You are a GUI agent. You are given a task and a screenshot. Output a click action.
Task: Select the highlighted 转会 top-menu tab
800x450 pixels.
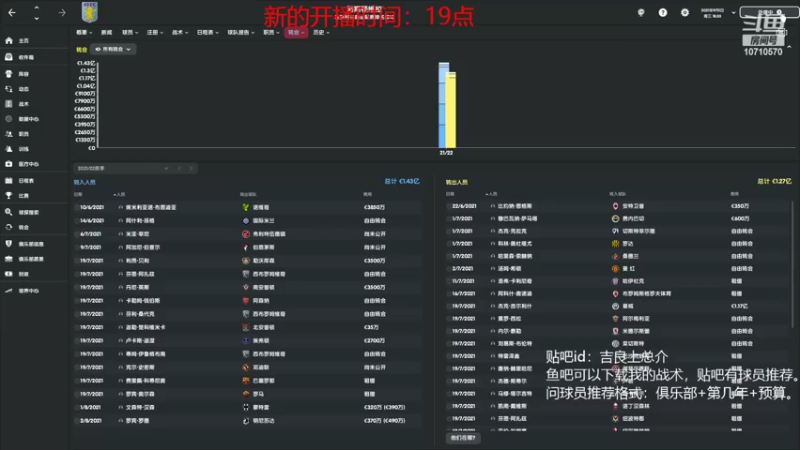point(296,33)
